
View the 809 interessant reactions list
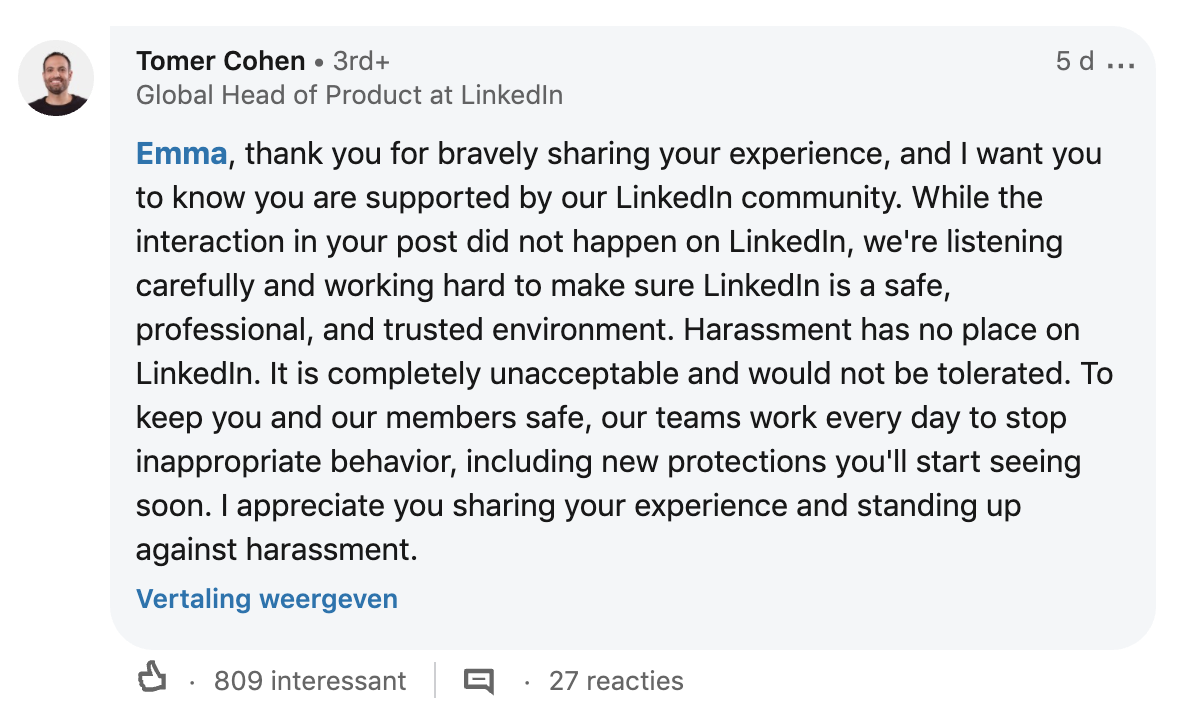pos(310,681)
